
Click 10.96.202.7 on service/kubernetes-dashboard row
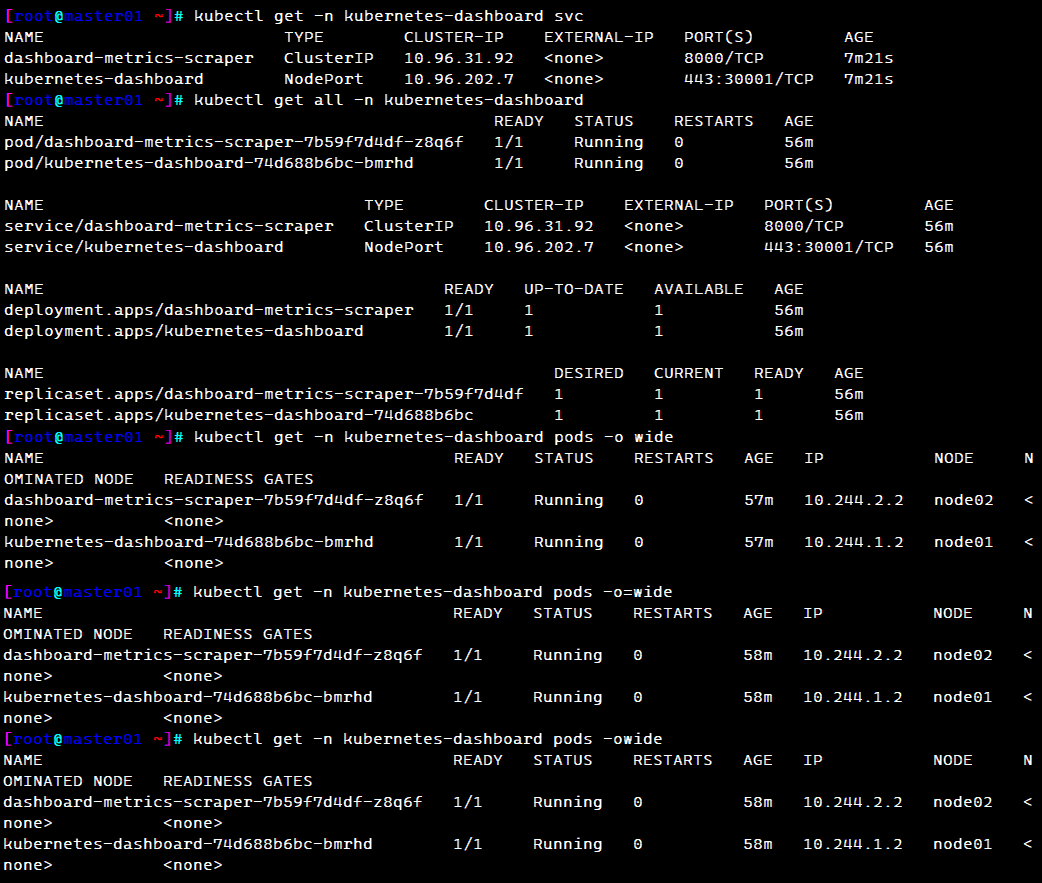(539, 247)
